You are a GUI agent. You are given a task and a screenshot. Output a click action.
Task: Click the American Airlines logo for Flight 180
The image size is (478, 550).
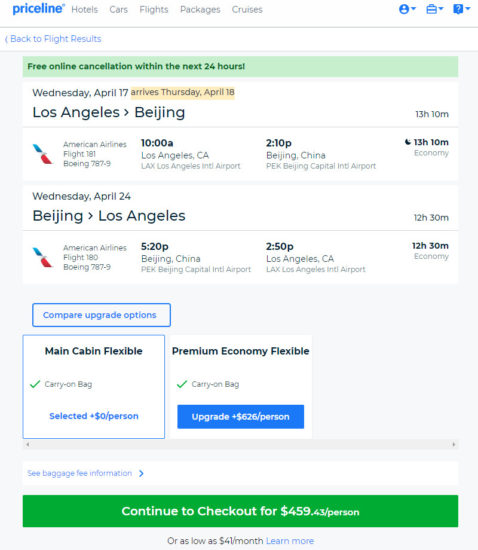(x=42, y=257)
